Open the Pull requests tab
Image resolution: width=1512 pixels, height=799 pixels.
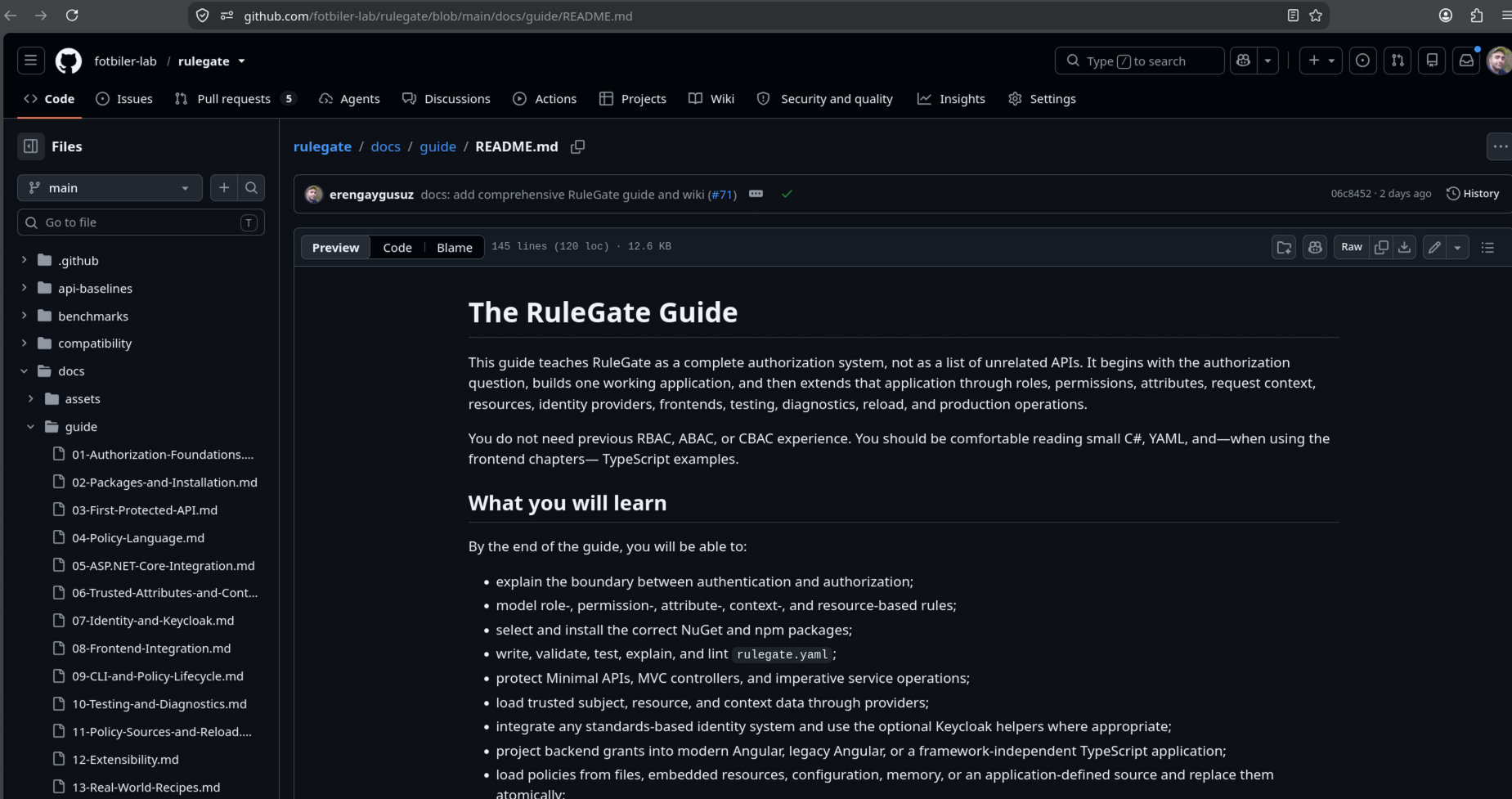click(x=235, y=98)
